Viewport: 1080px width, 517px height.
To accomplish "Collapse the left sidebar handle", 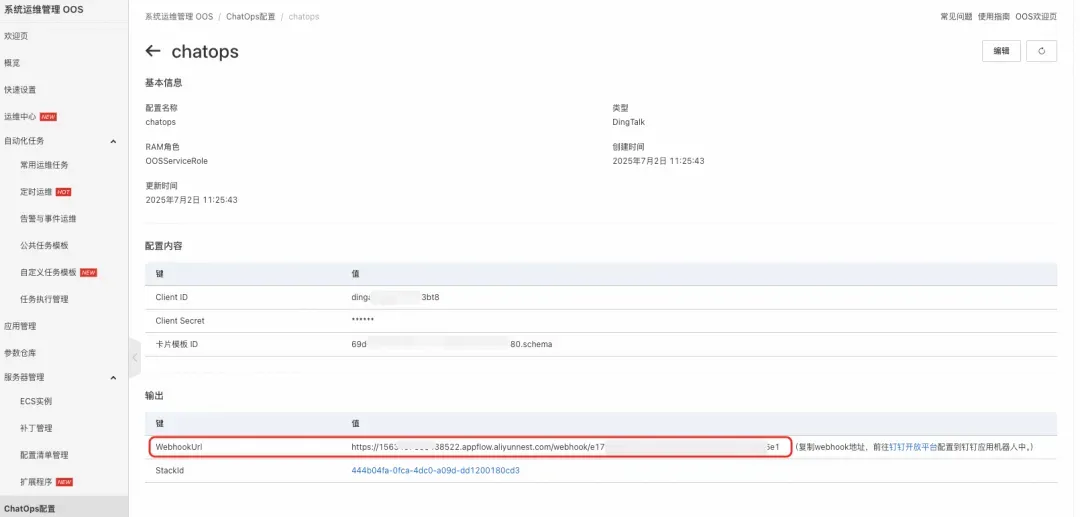I will [134, 357].
